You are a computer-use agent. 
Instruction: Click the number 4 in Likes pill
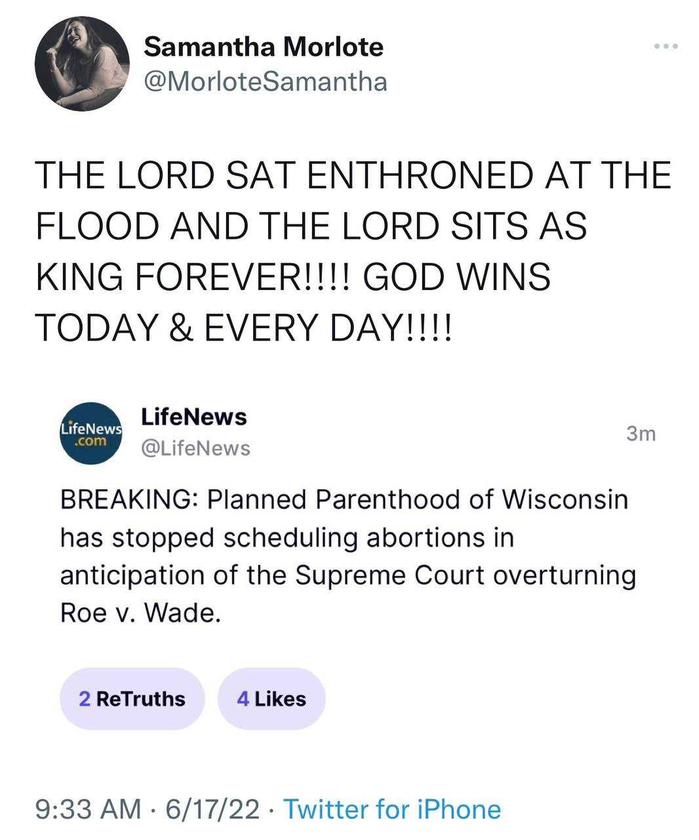[243, 699]
